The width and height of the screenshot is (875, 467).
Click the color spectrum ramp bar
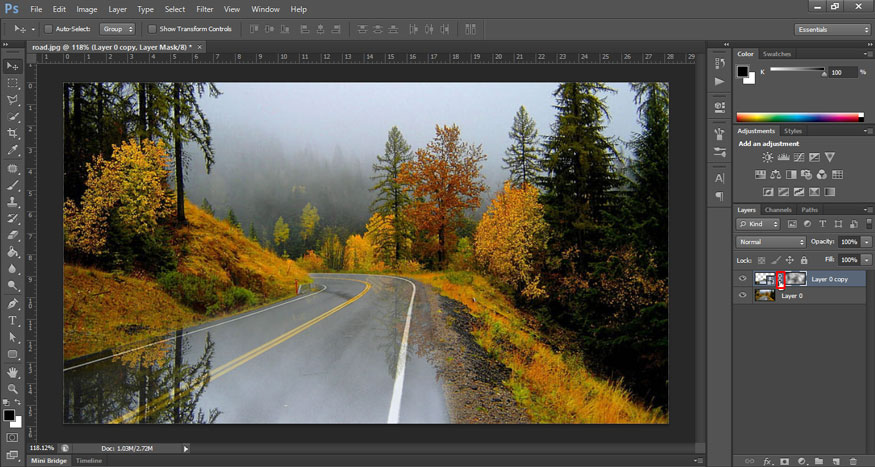(x=799, y=118)
